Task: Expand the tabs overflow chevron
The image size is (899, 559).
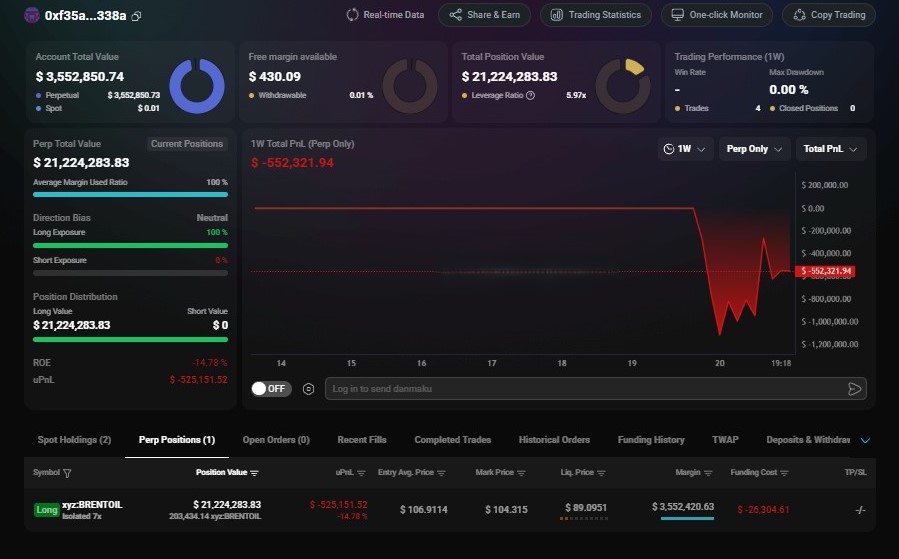Action: 865,440
